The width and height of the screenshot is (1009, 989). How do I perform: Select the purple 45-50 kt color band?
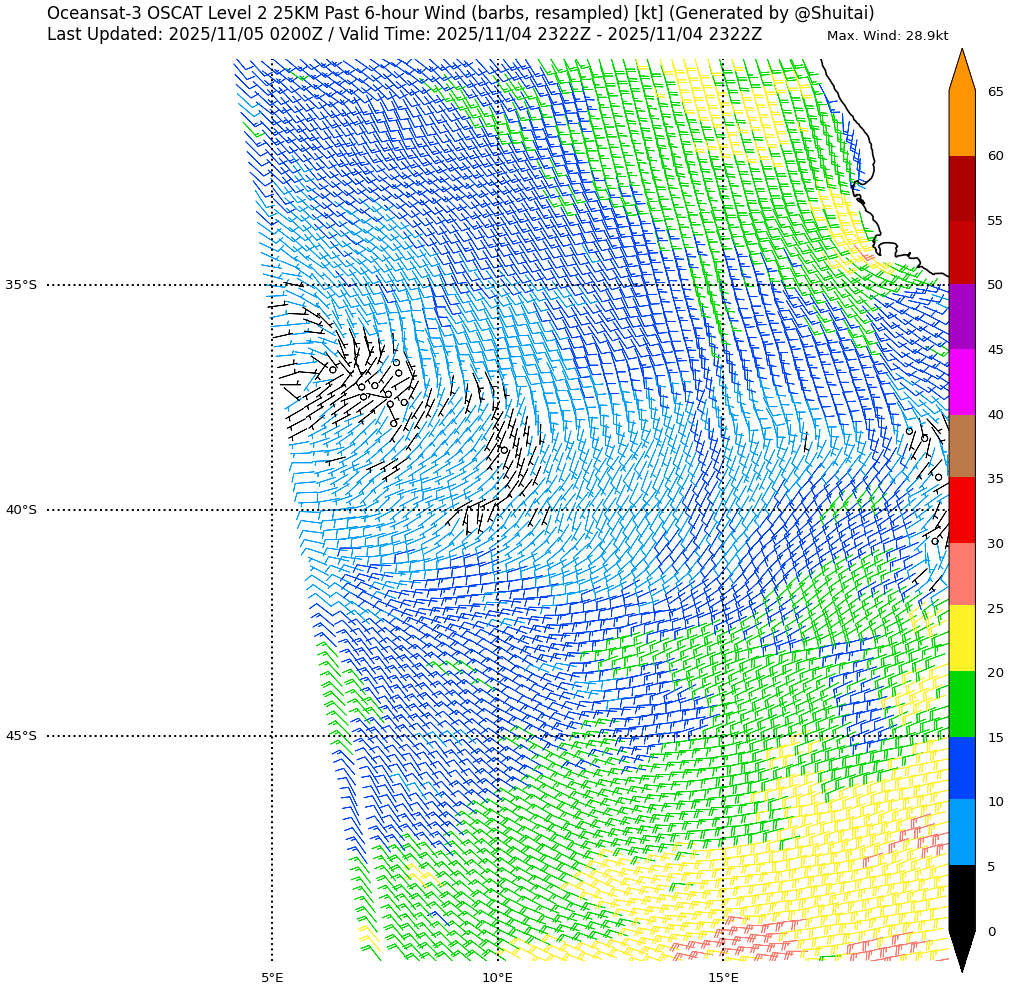tap(961, 317)
